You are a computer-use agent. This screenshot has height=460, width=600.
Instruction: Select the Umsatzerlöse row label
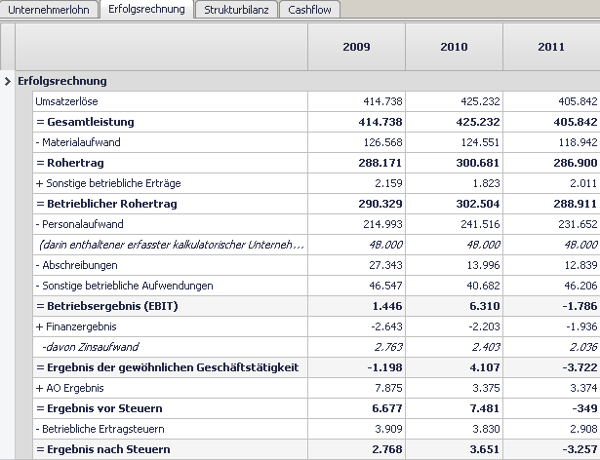pos(67,101)
